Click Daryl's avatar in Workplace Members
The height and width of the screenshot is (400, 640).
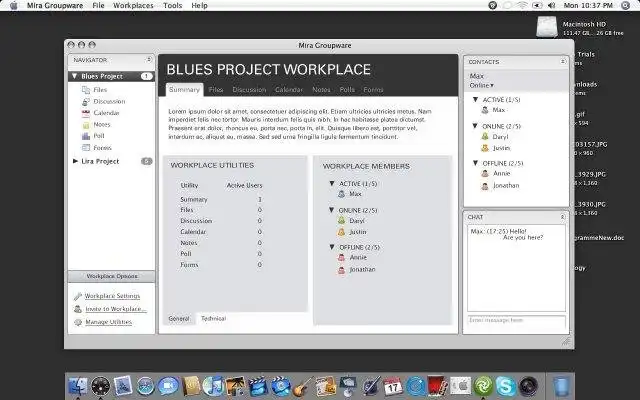(342, 221)
